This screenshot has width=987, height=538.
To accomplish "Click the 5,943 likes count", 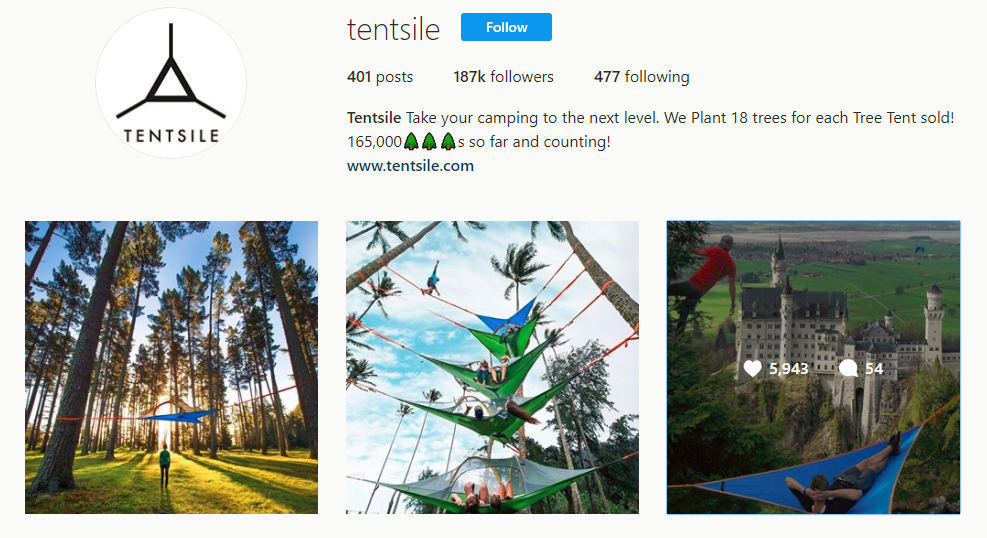I will pos(789,369).
